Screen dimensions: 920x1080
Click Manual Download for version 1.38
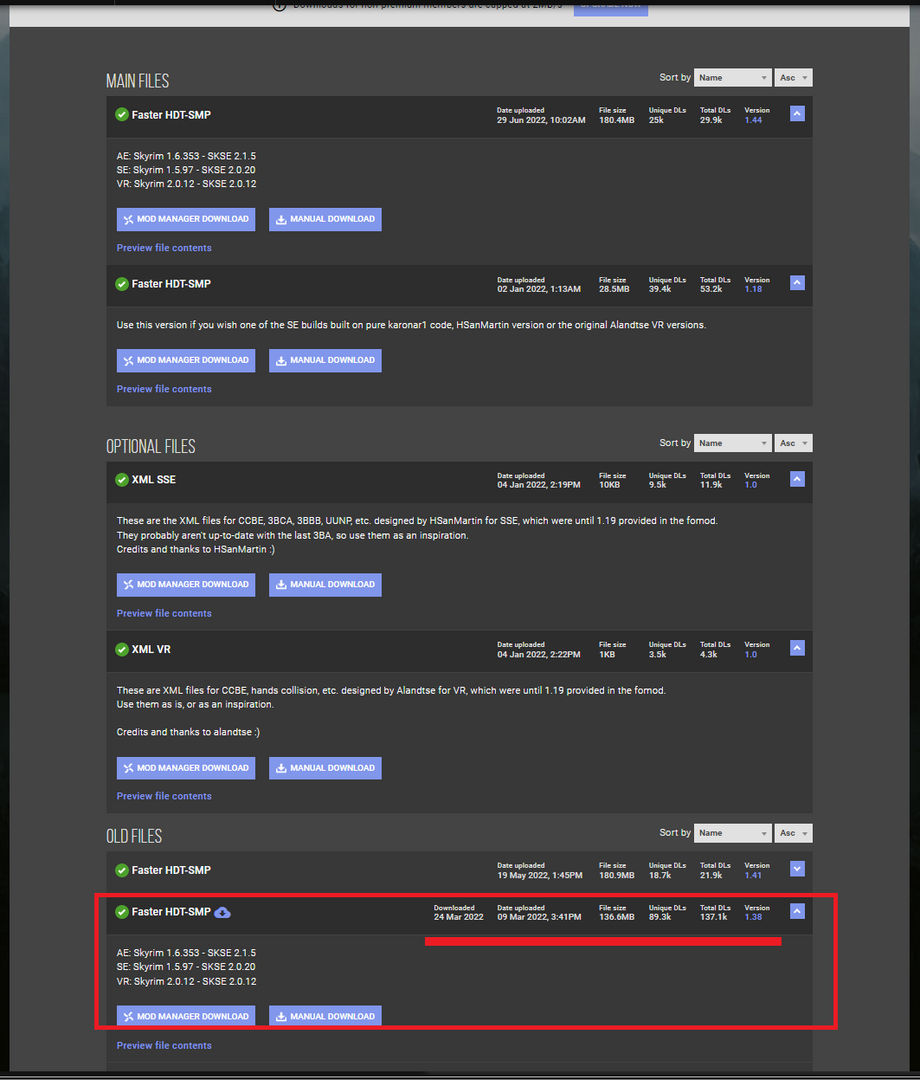pyautogui.click(x=325, y=1016)
